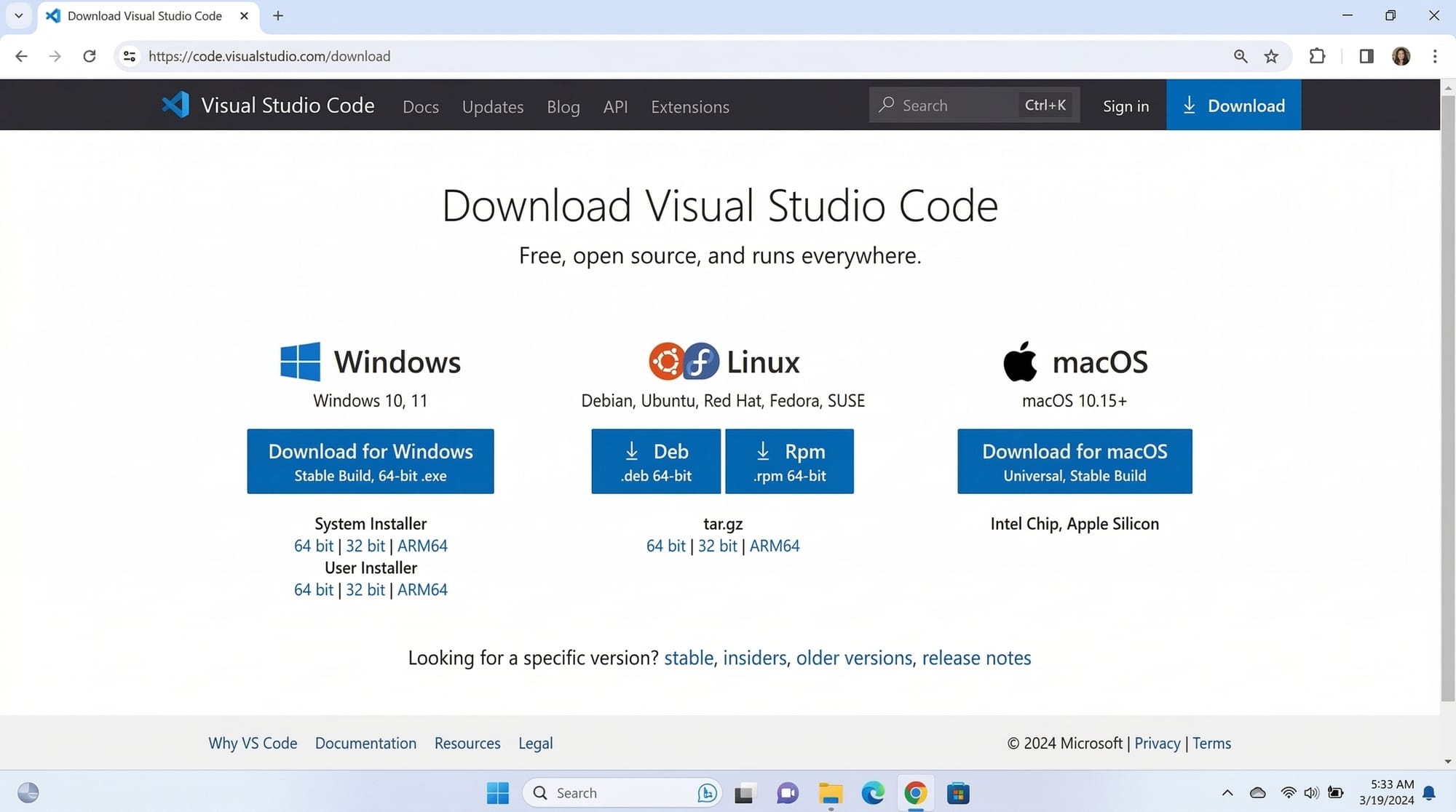The height and width of the screenshot is (812, 1456).
Task: Click Download for Windows button
Action: pyautogui.click(x=370, y=461)
